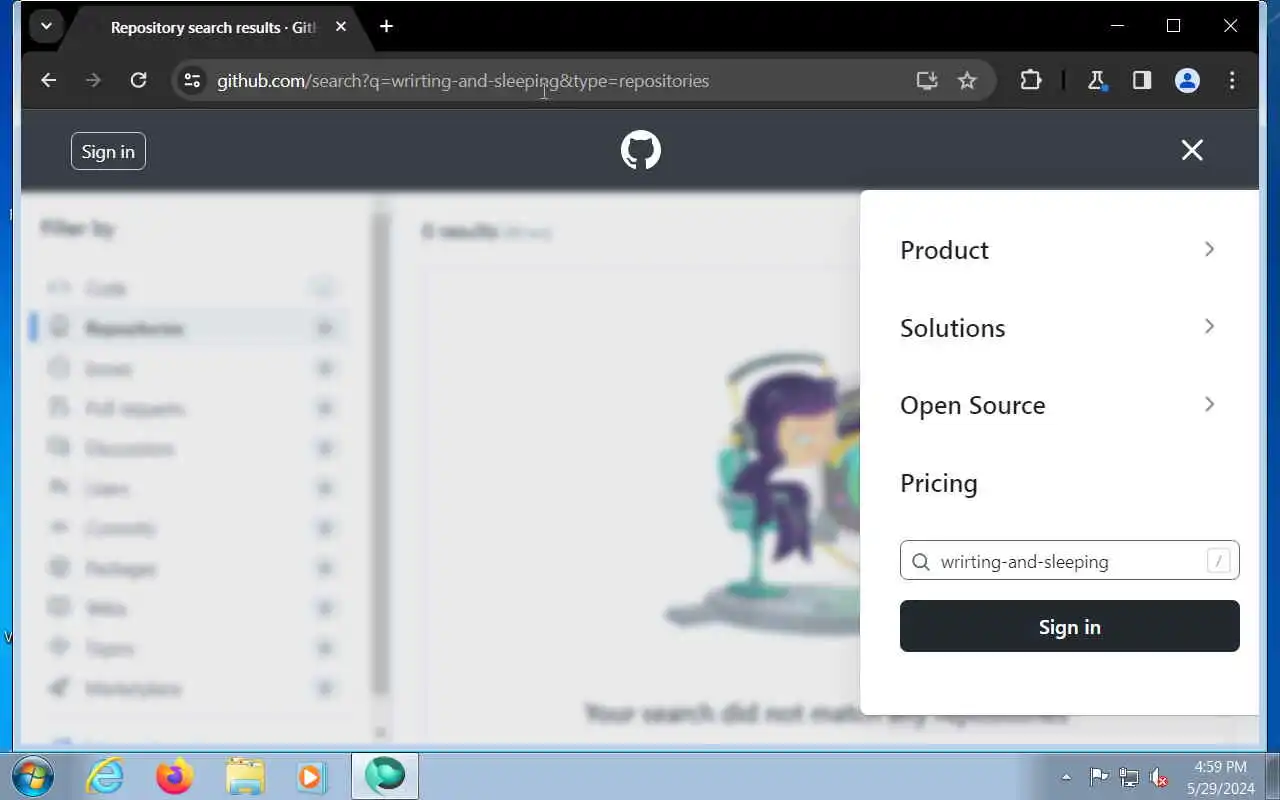1280x800 pixels.
Task: Open the Windows Start menu
Action: tap(32, 776)
